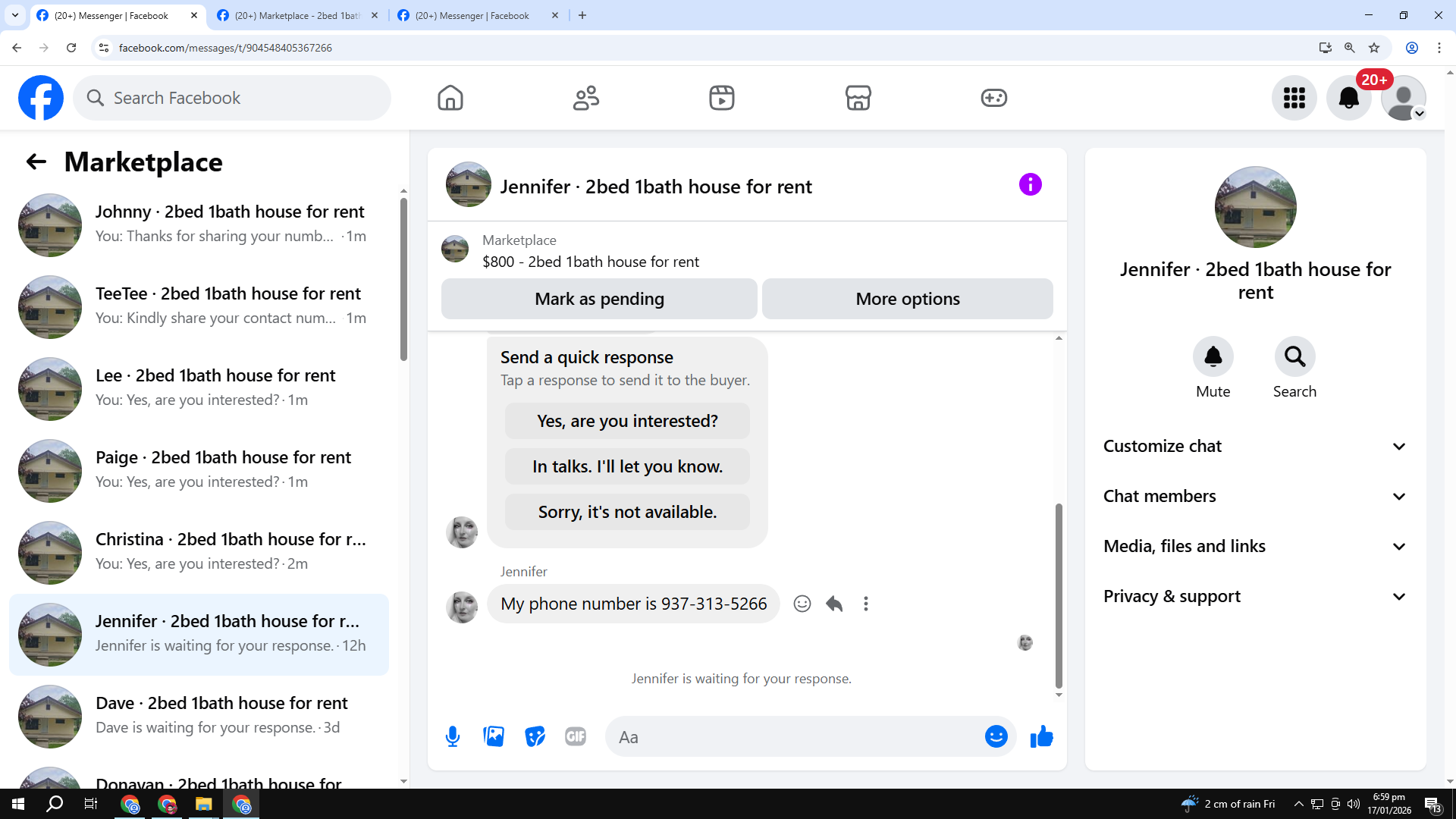Expand Privacy & support section

click(x=1255, y=596)
